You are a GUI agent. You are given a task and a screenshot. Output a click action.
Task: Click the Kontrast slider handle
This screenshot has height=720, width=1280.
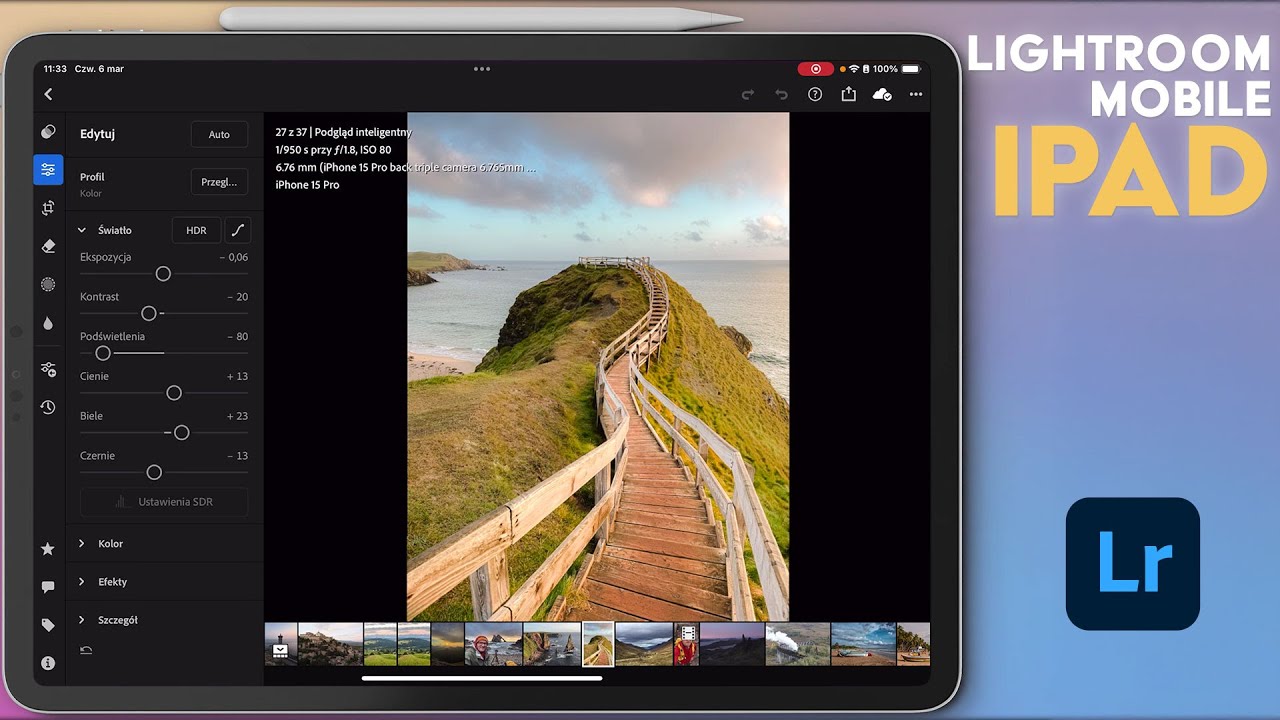(x=149, y=313)
